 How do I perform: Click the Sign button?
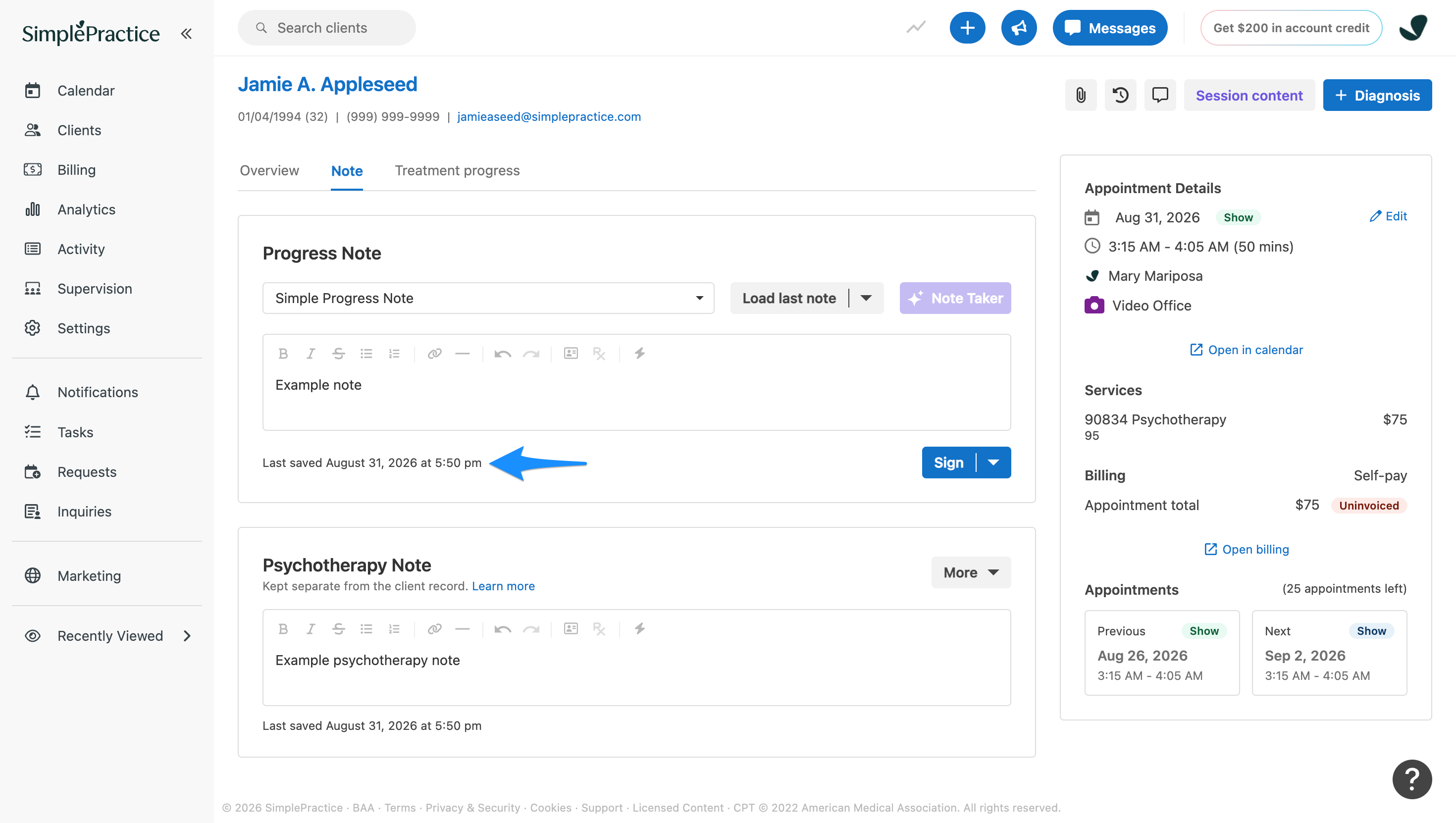(948, 463)
